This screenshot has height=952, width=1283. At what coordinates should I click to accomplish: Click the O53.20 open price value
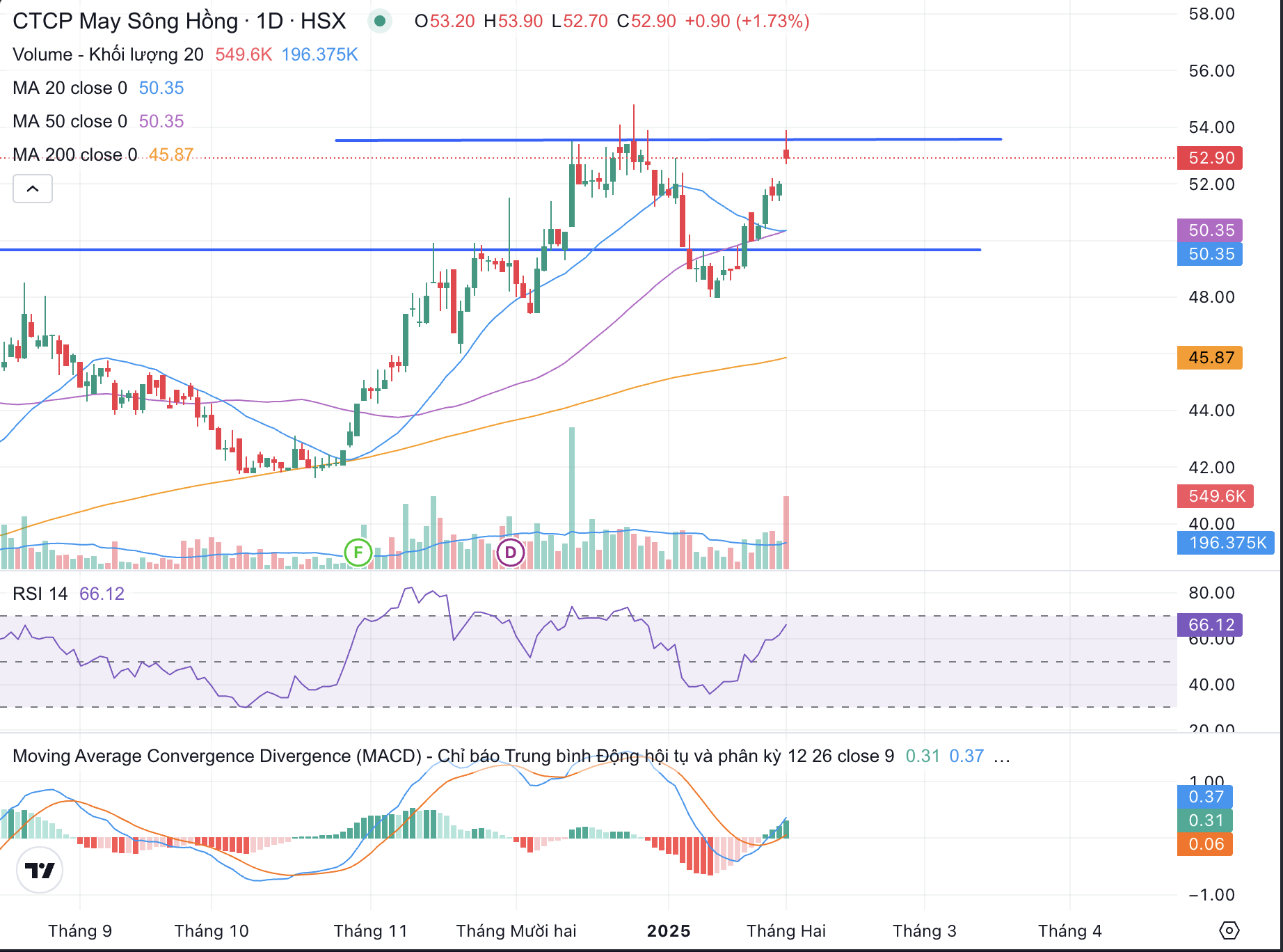pyautogui.click(x=445, y=21)
